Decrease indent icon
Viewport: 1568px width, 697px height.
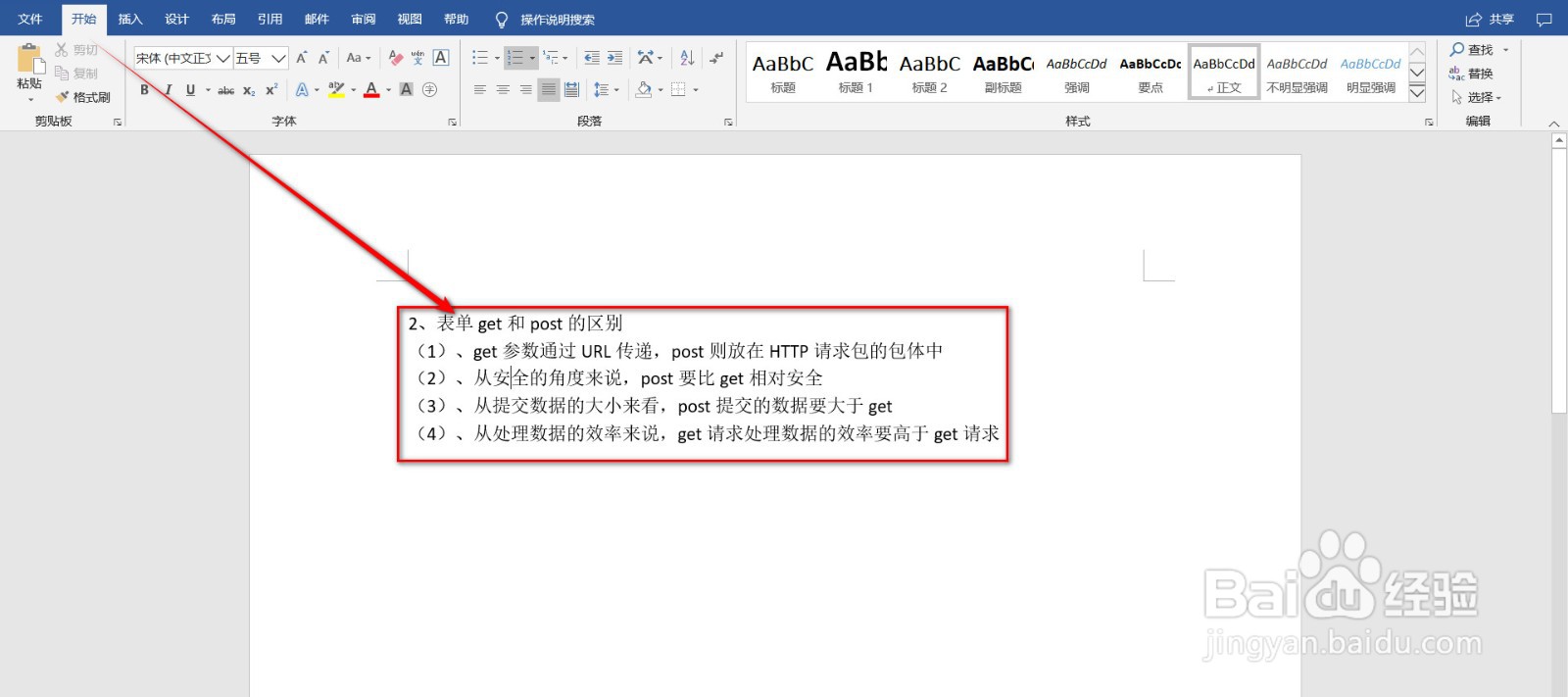click(x=592, y=58)
